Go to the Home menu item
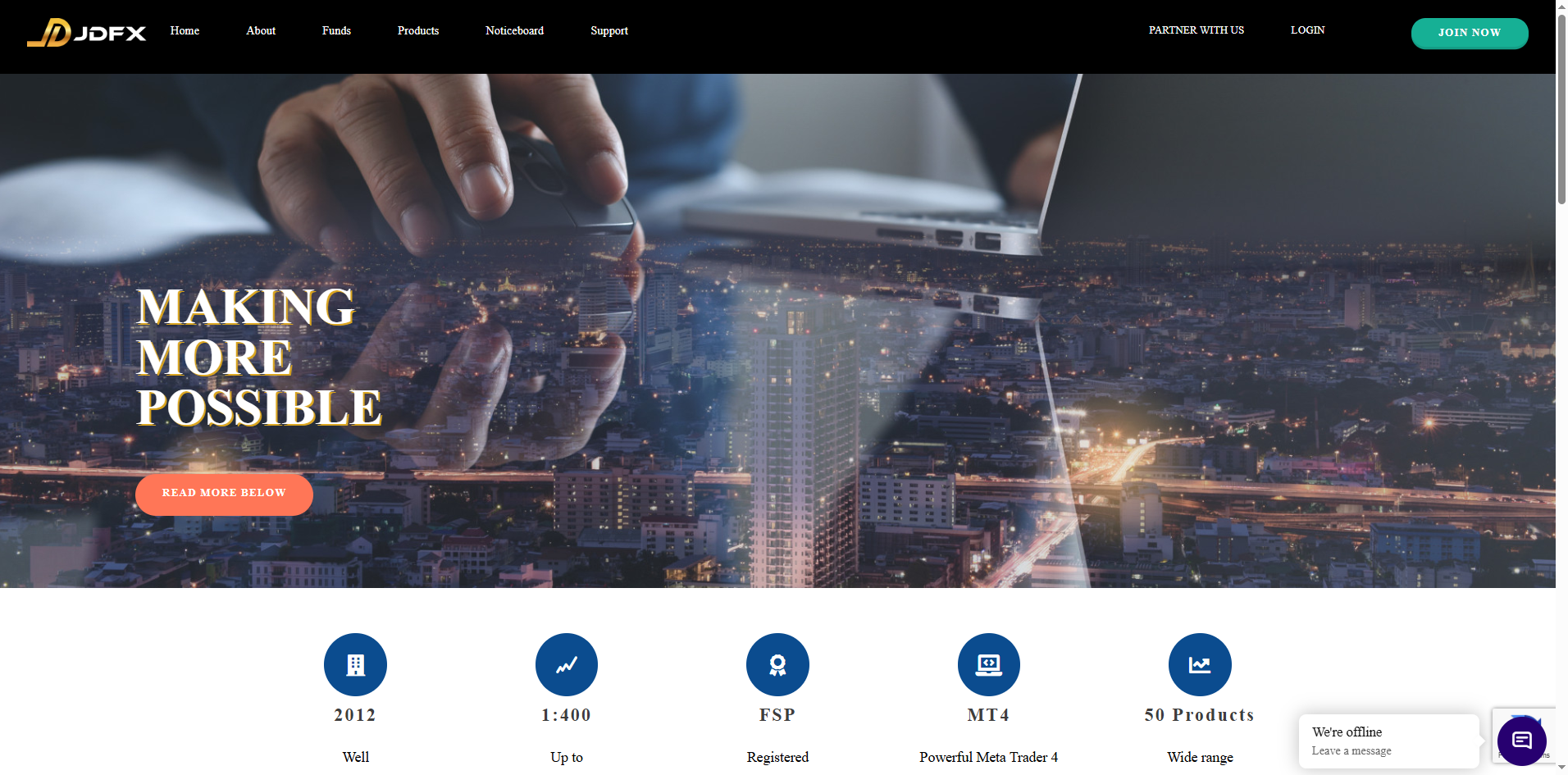Image resolution: width=1568 pixels, height=775 pixels. (x=185, y=30)
